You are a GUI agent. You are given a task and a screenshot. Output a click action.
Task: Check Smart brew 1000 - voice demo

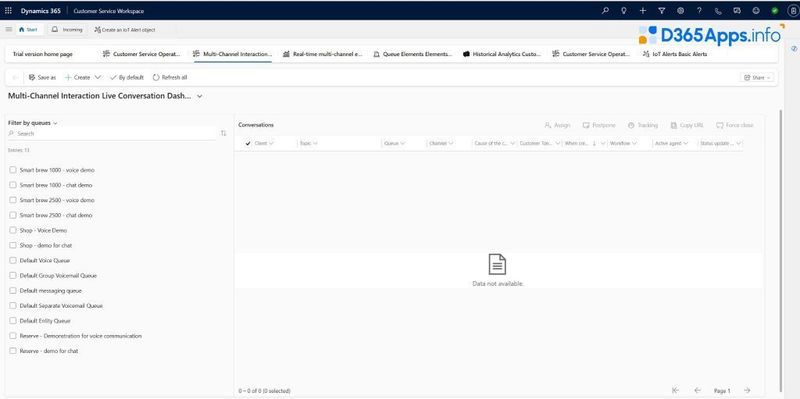coord(13,170)
